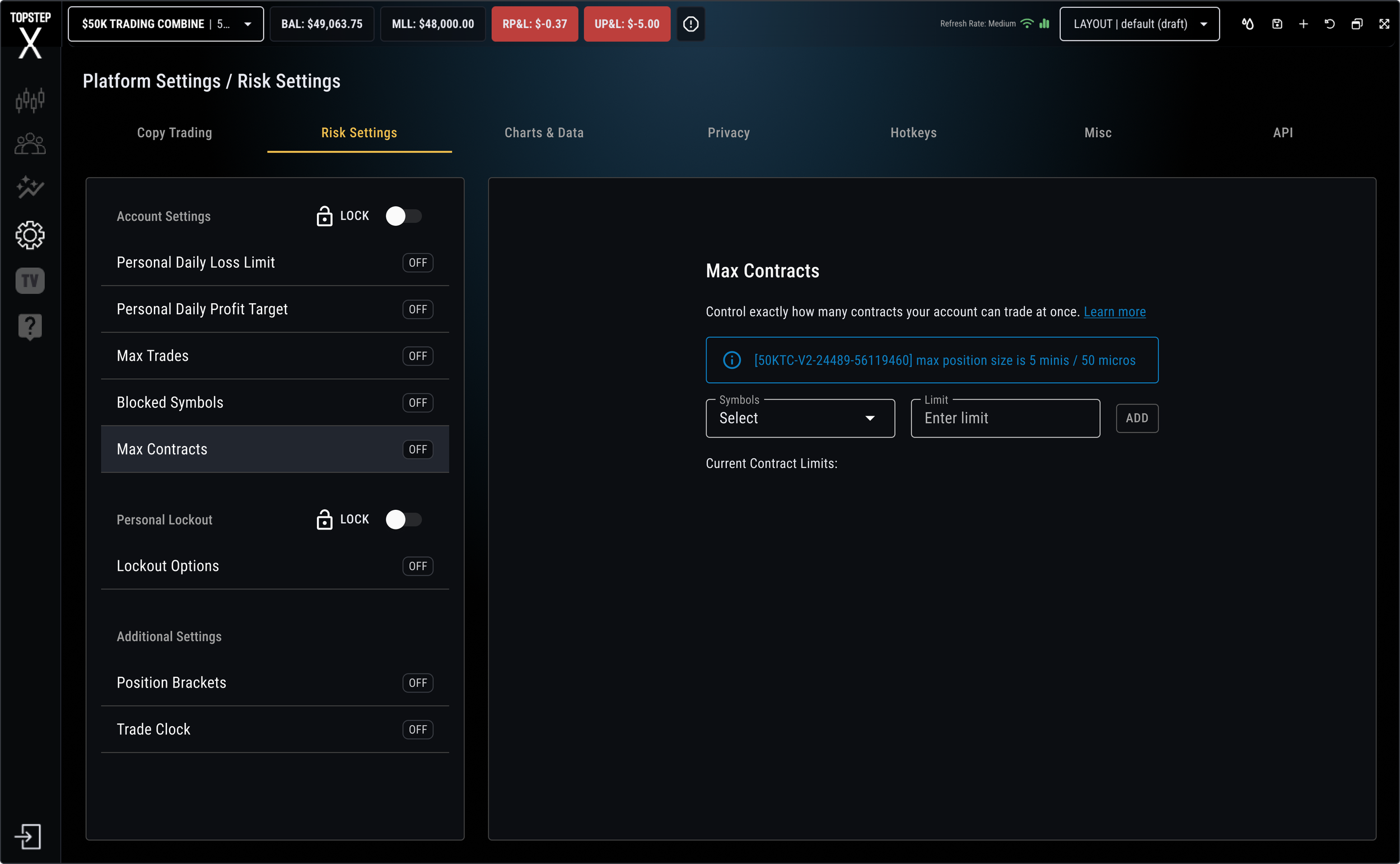Open the $50K Trading Combine account dropdown
The image size is (1400, 864).
click(x=166, y=24)
